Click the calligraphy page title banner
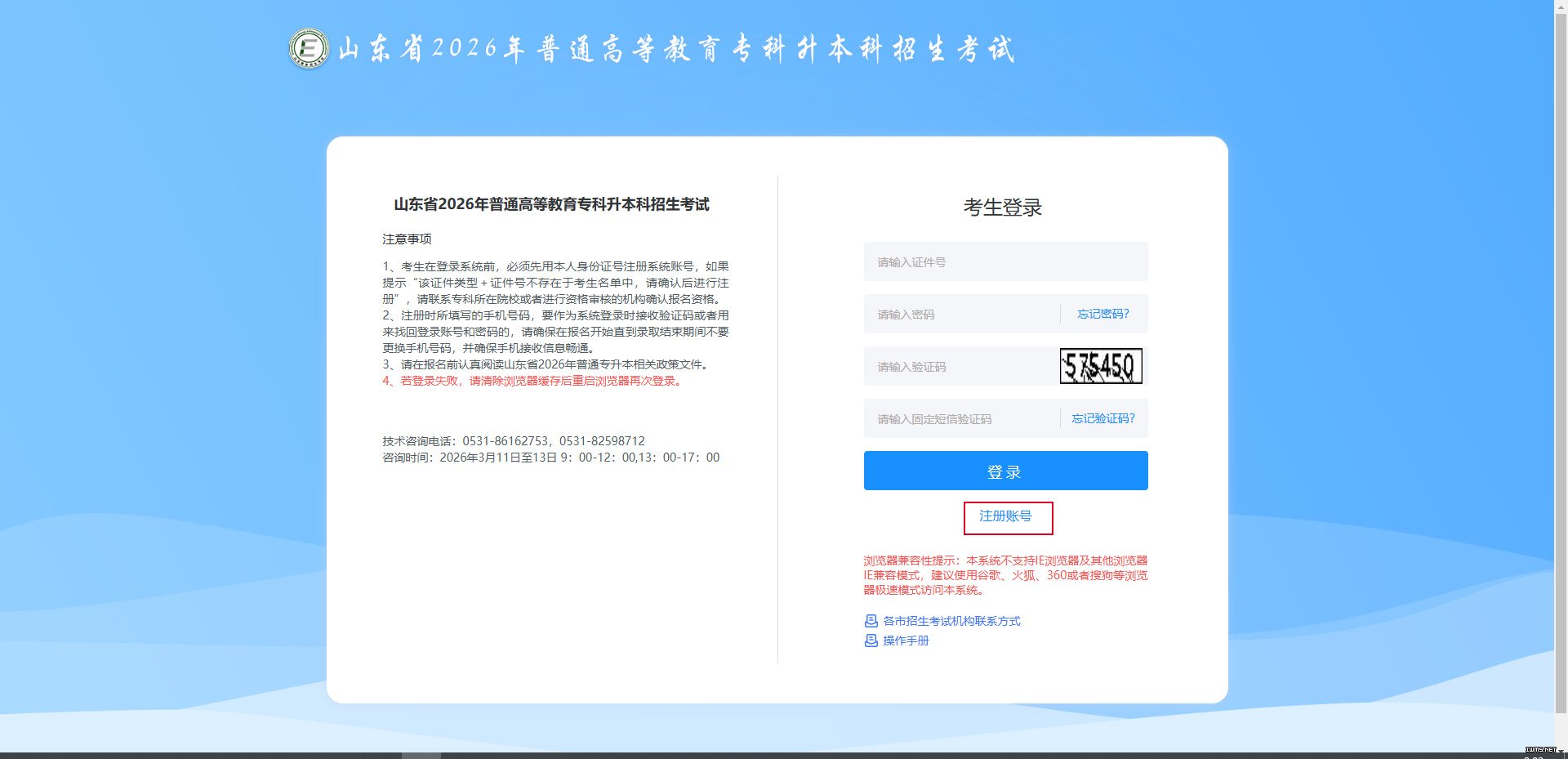Screen dimensions: 1568x759 tap(676, 50)
